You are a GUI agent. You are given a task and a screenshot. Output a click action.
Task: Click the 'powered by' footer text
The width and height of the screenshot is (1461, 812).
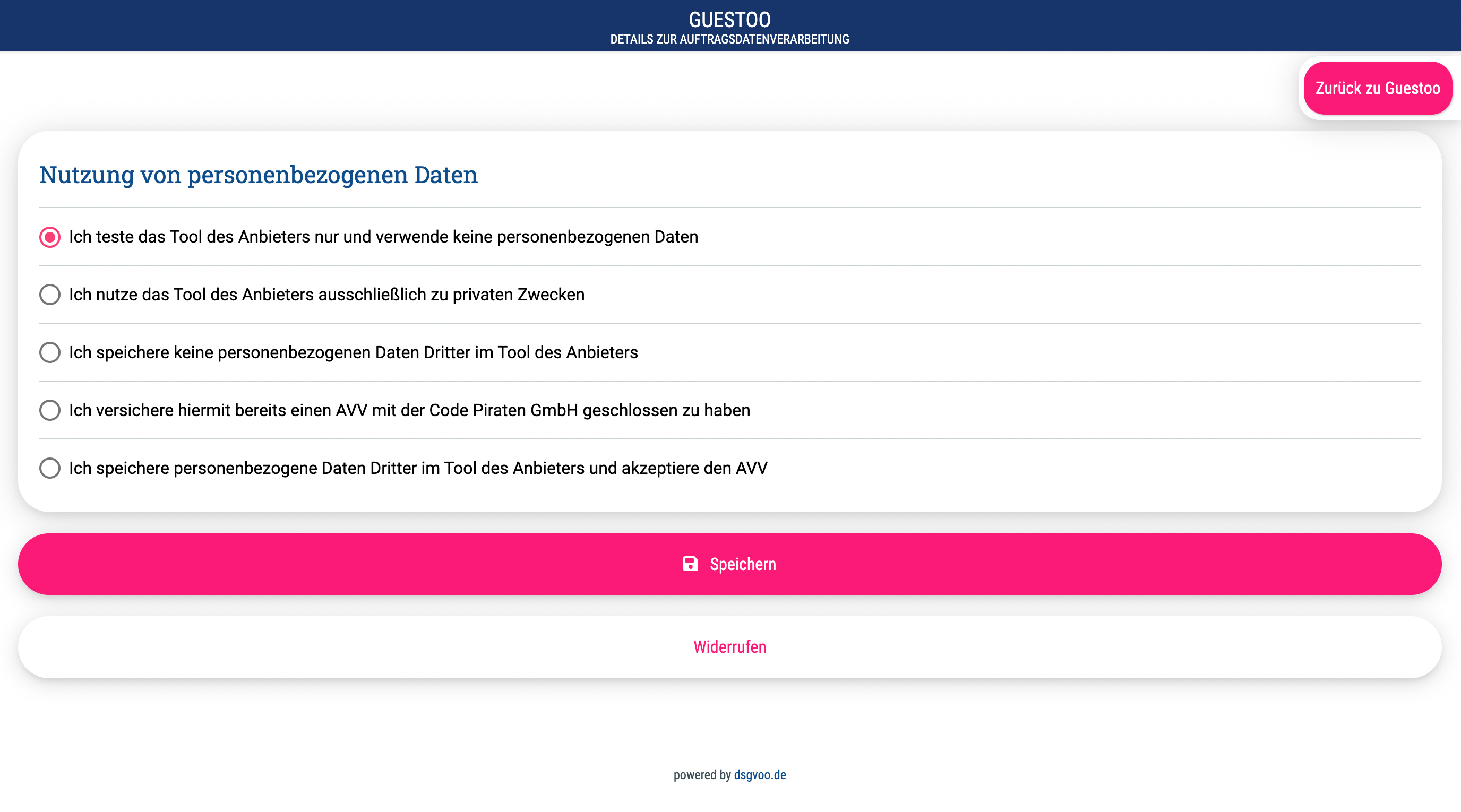point(702,774)
